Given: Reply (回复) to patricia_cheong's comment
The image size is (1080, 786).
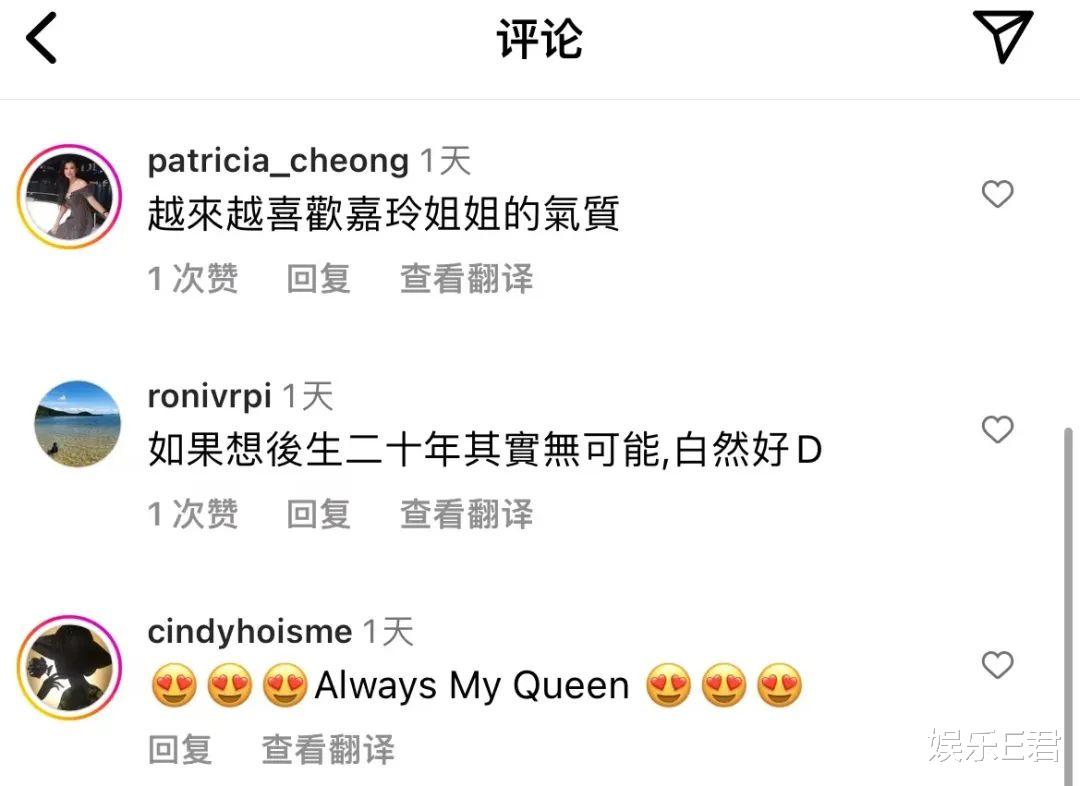Looking at the screenshot, I should pyautogui.click(x=318, y=279).
